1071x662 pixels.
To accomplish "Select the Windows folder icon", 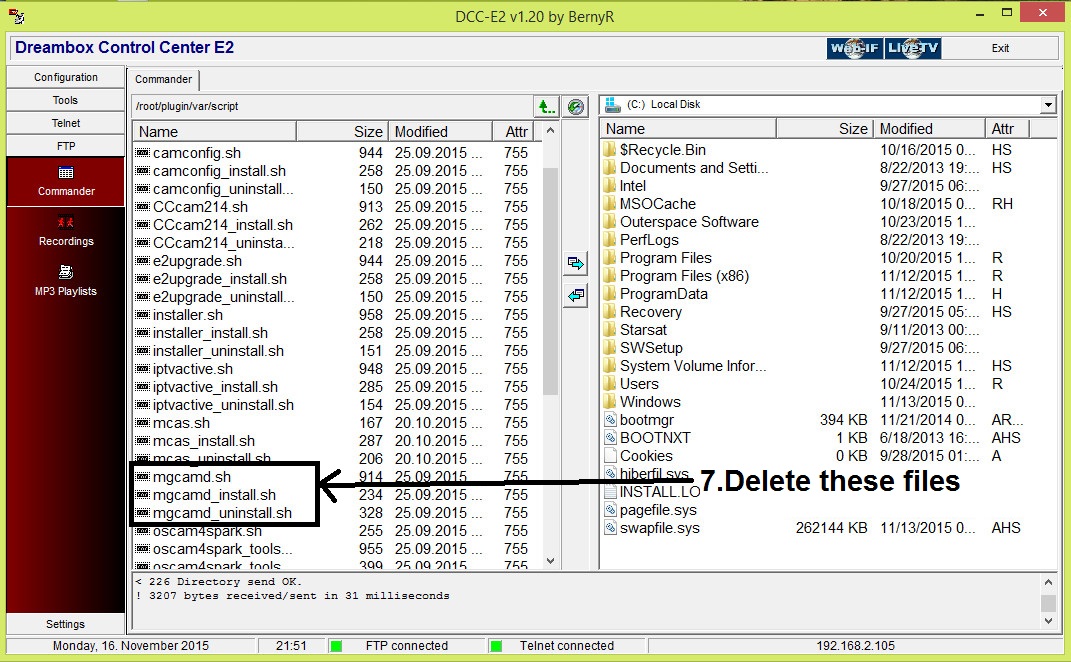I will [610, 402].
